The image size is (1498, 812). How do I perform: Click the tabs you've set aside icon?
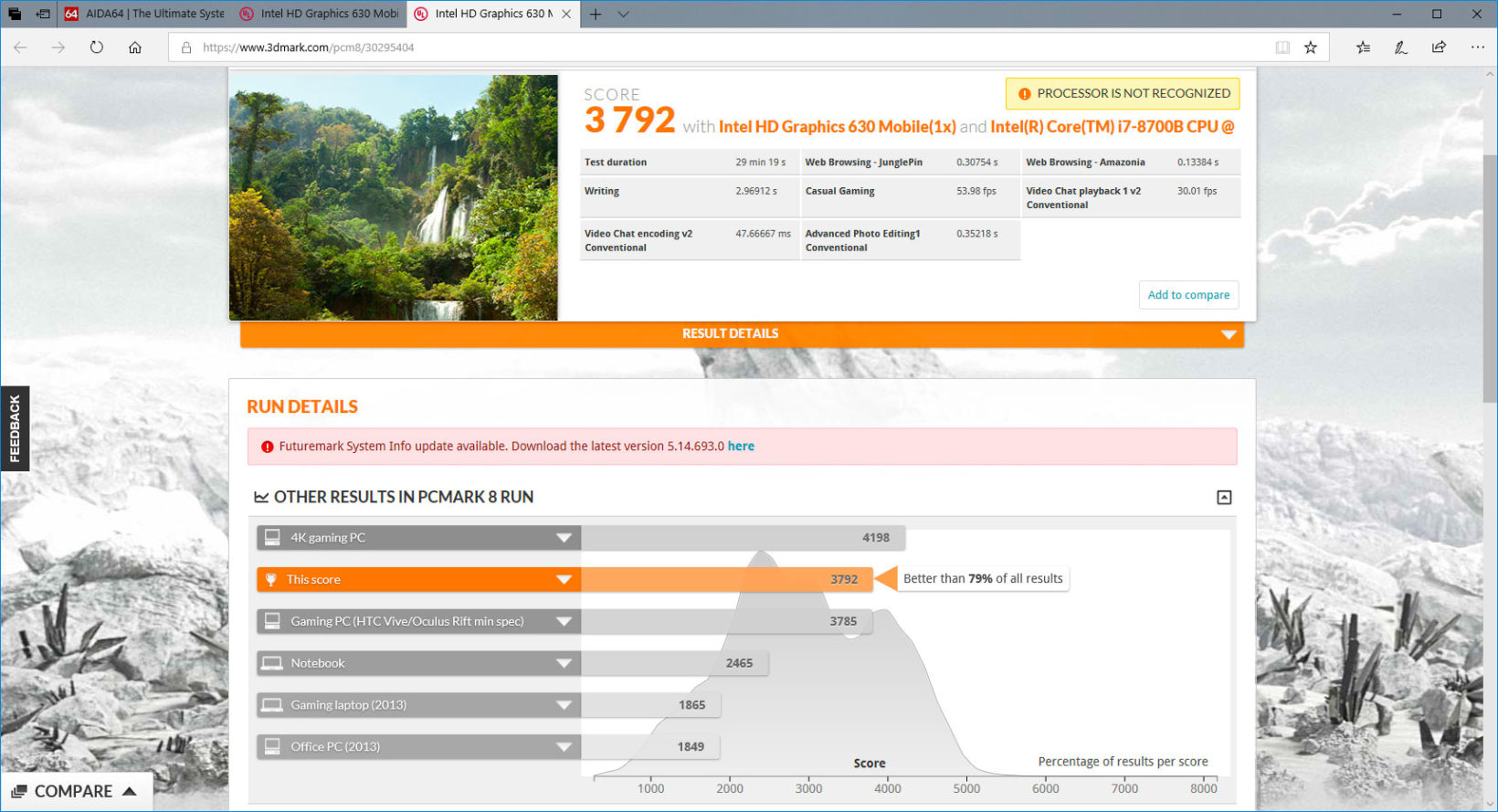(x=15, y=14)
